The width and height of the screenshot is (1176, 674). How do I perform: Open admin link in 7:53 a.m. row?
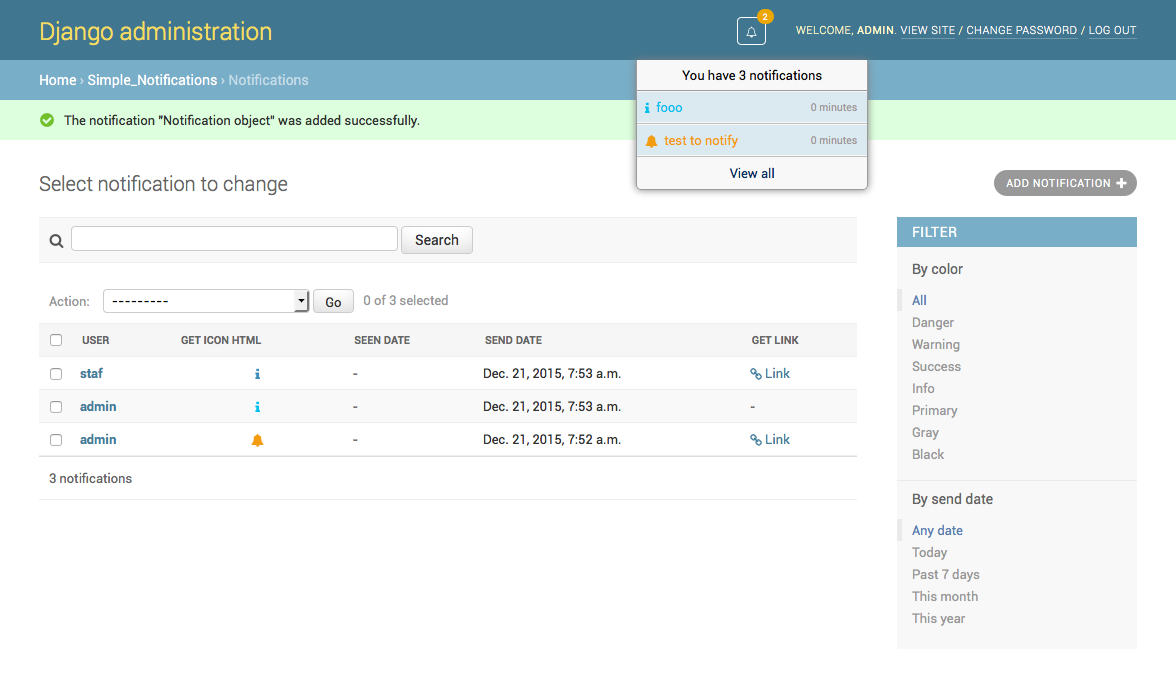(98, 406)
